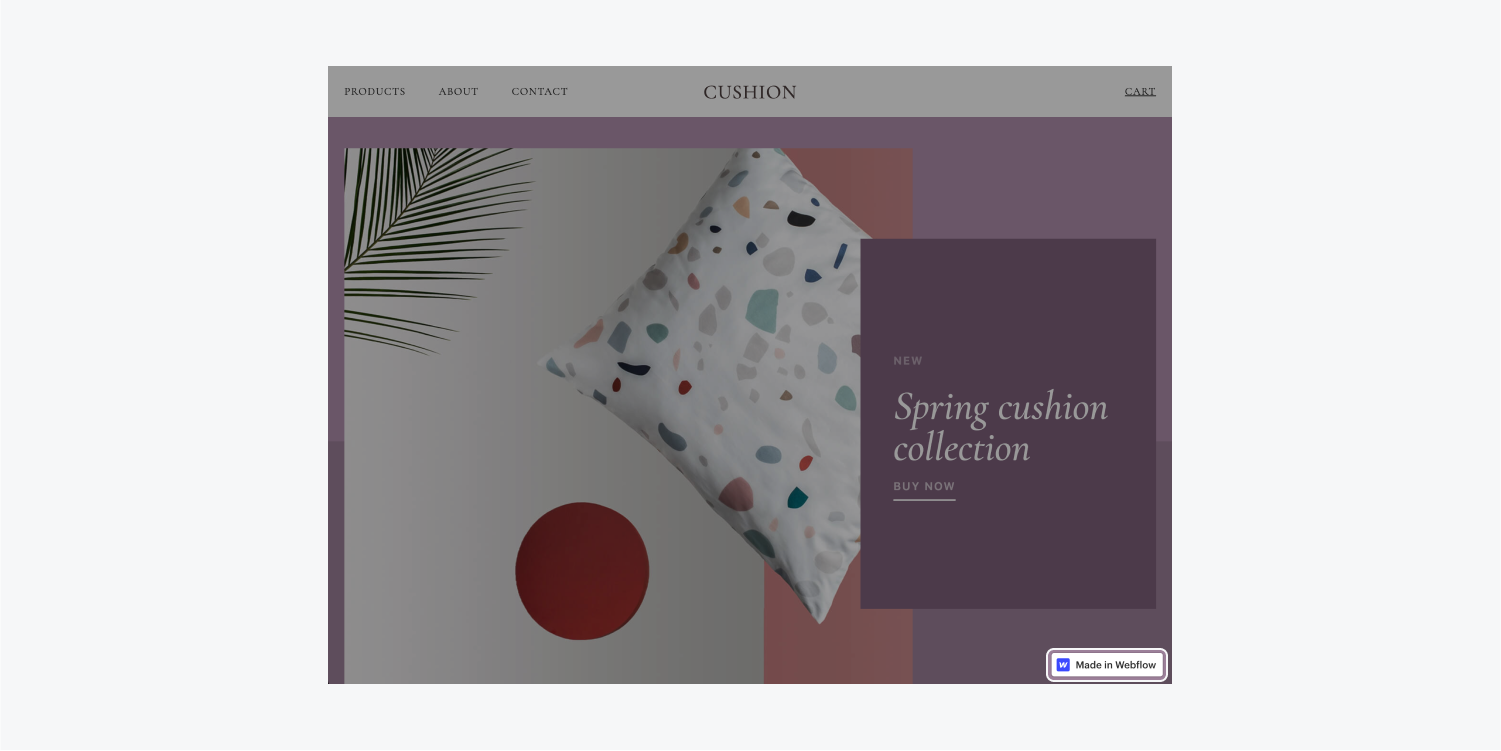The height and width of the screenshot is (751, 1501).
Task: Click the BUY NOW link
Action: (x=924, y=487)
